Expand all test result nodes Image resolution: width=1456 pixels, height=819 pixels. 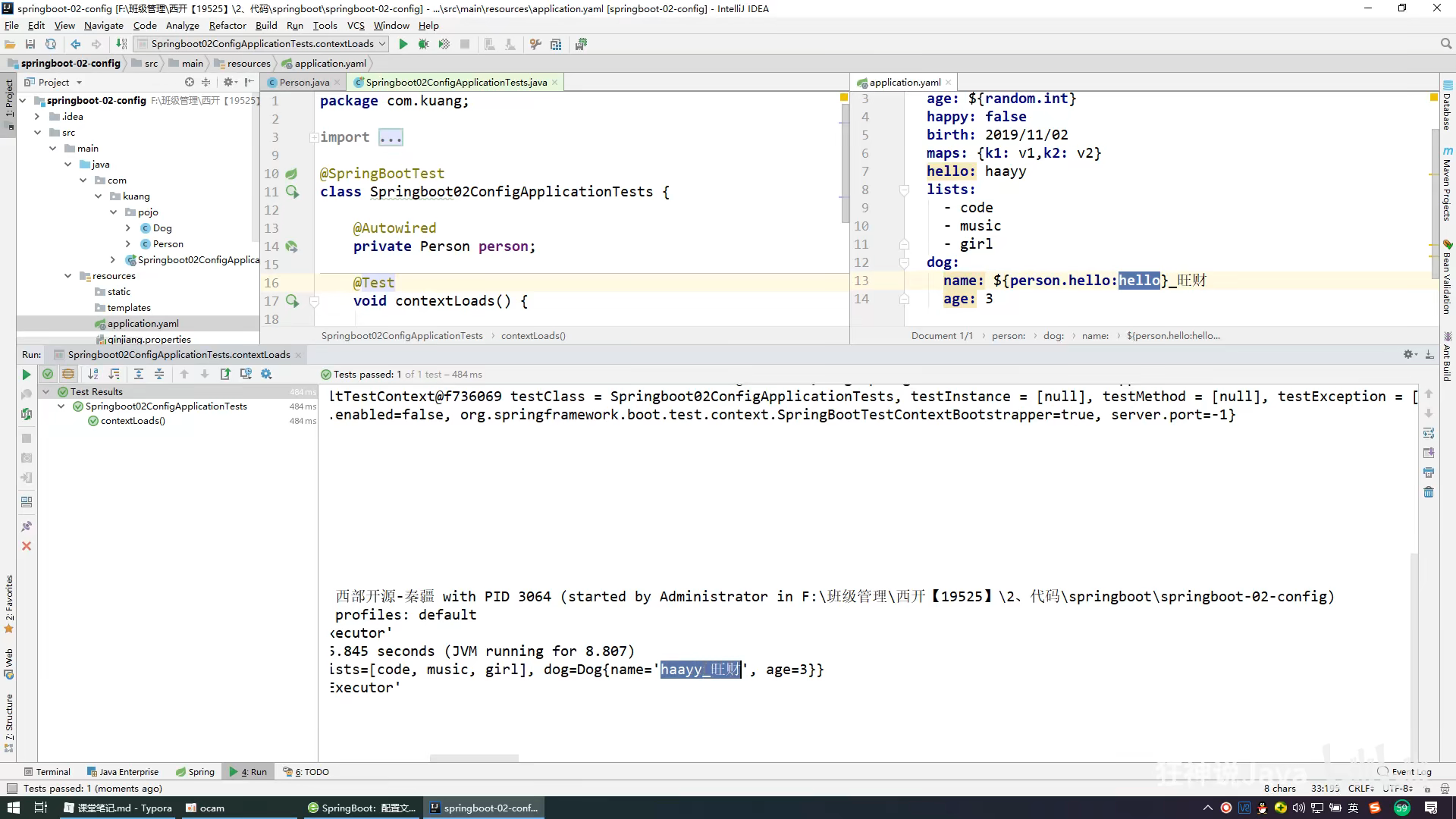coord(139,374)
